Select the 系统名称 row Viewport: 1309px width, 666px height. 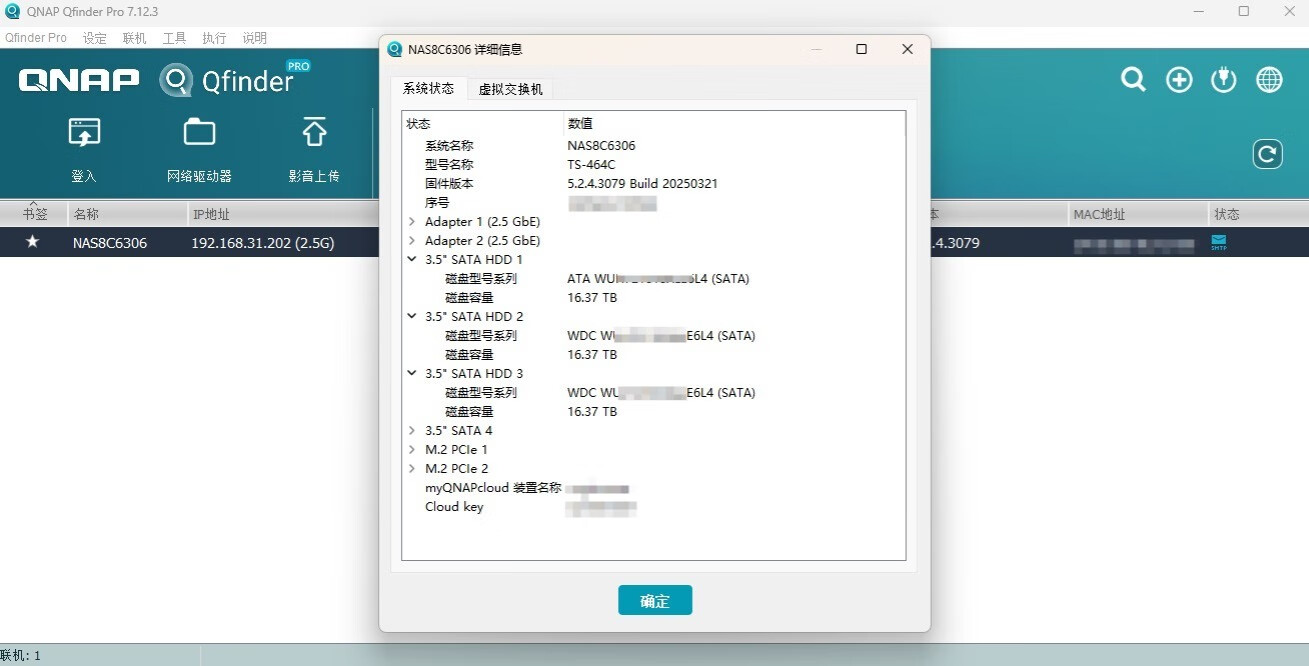point(654,146)
